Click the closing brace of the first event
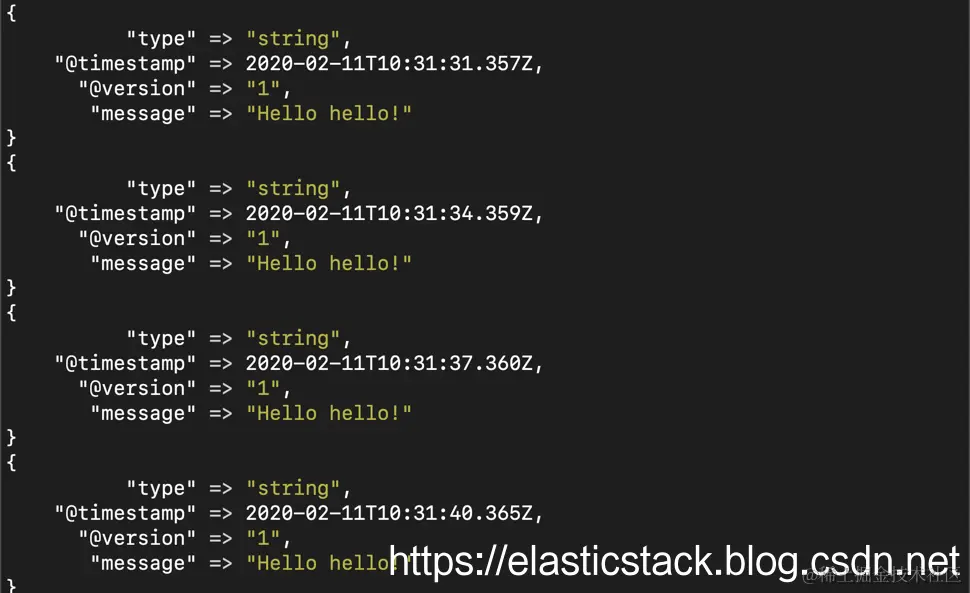Viewport: 970px width, 593px height. point(11,138)
